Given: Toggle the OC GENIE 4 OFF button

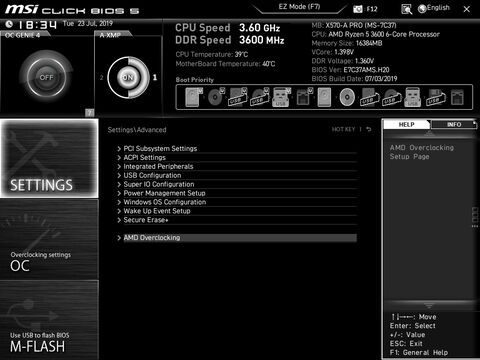Looking at the screenshot, I should pos(46,78).
